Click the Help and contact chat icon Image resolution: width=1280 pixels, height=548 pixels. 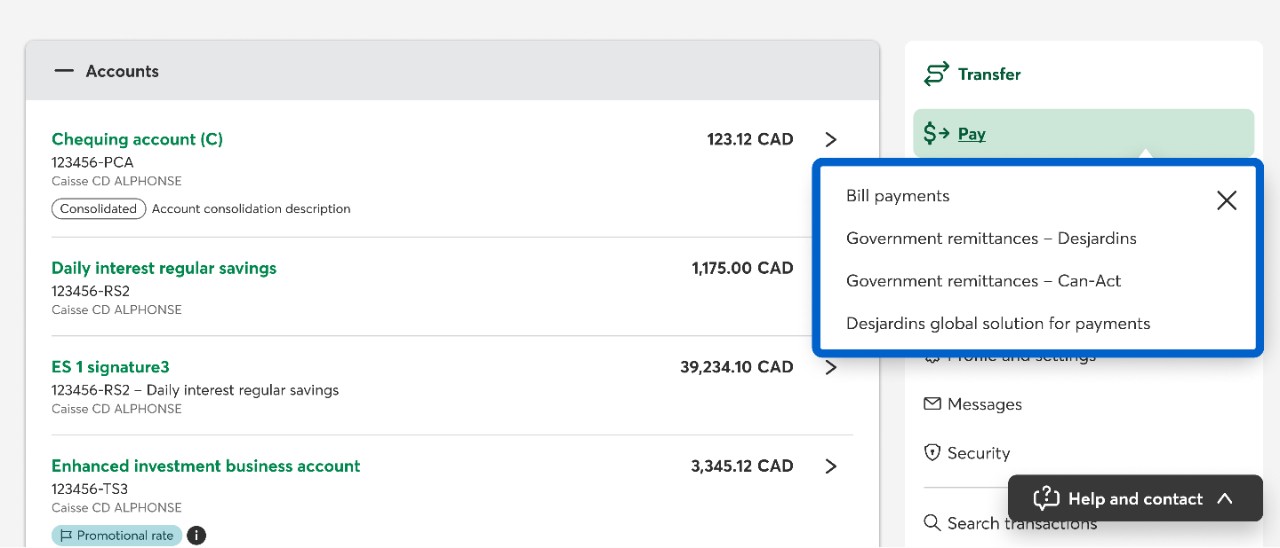[1046, 498]
